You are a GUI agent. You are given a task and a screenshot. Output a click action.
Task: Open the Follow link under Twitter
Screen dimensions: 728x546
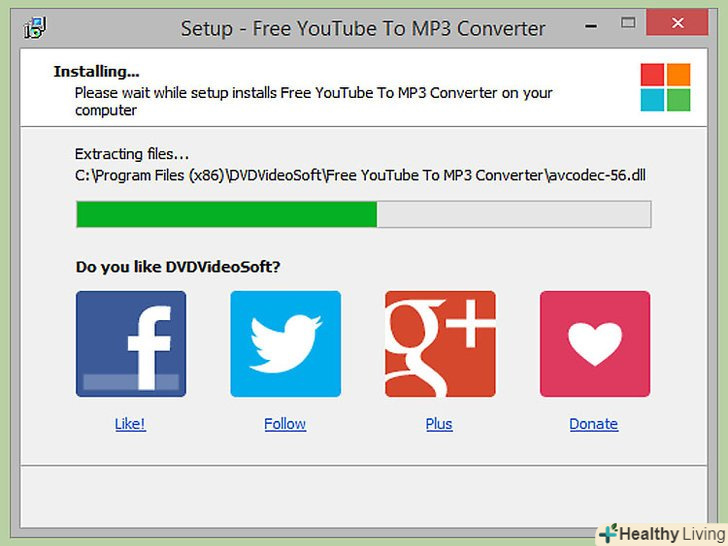[285, 424]
